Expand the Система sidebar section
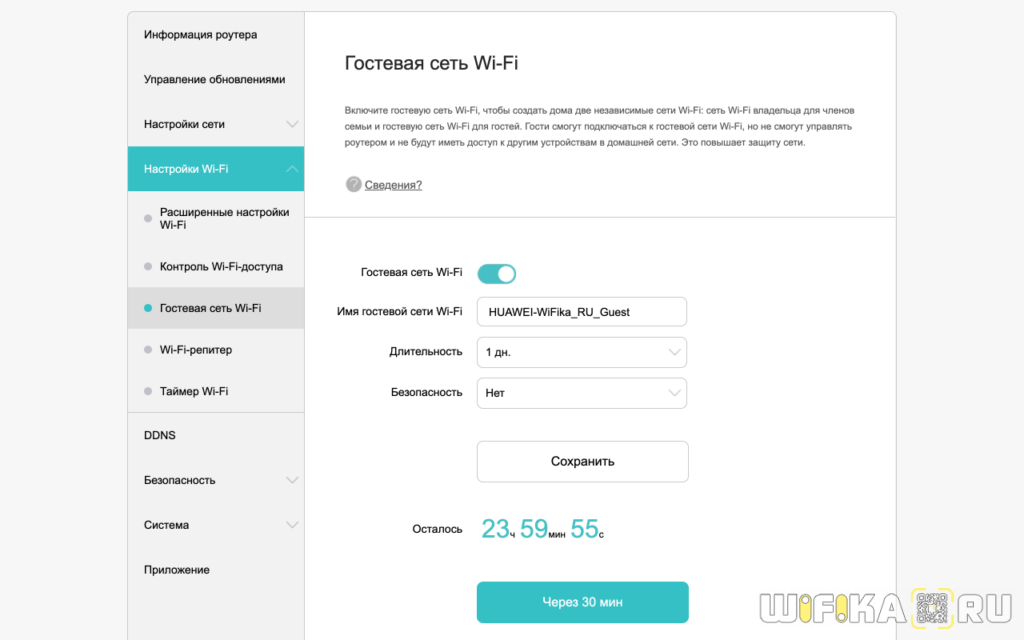The image size is (1024, 640). pos(292,525)
